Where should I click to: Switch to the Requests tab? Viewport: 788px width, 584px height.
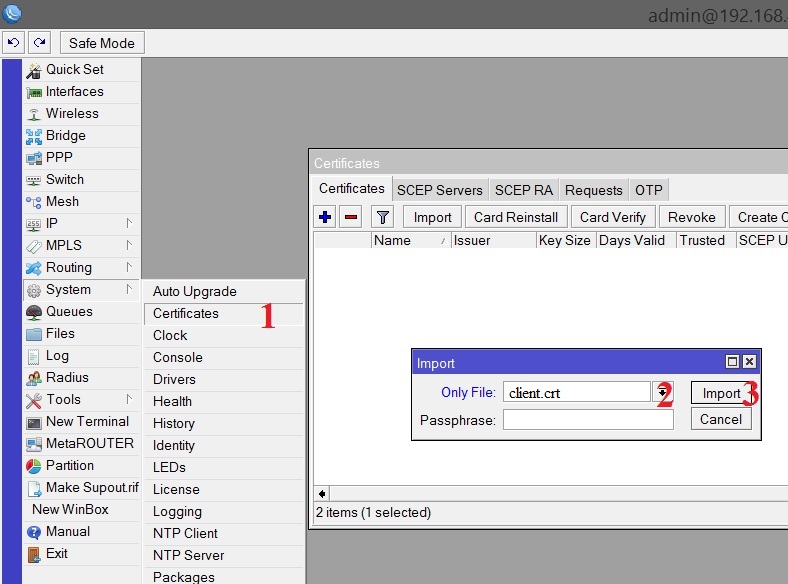click(x=593, y=190)
